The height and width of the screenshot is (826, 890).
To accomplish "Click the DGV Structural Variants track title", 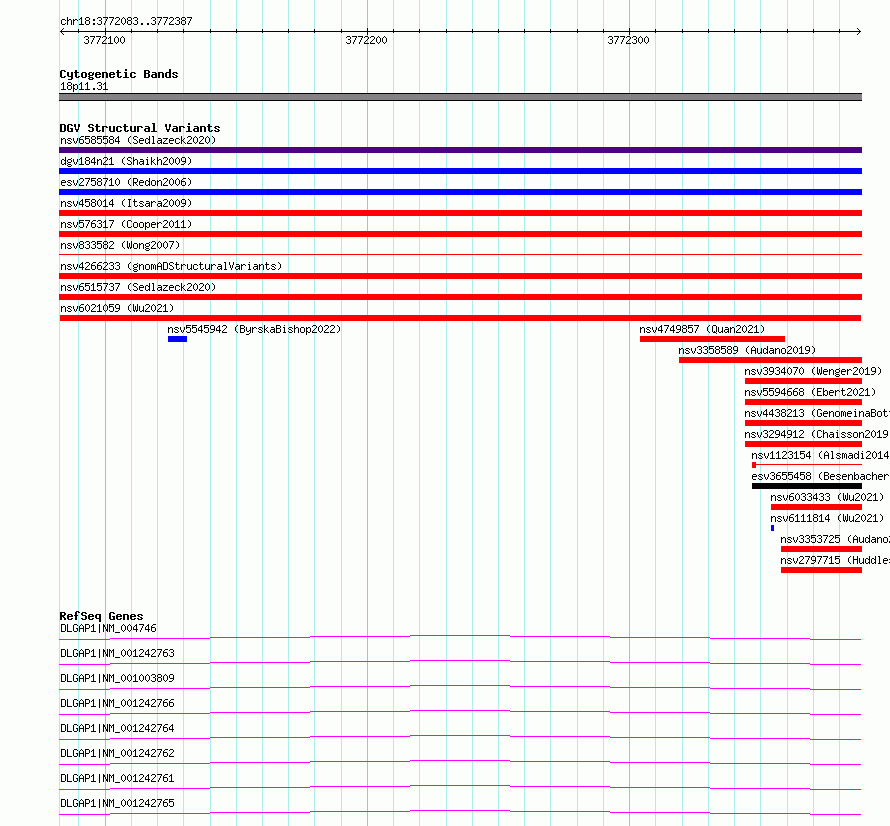I will pyautogui.click(x=140, y=128).
